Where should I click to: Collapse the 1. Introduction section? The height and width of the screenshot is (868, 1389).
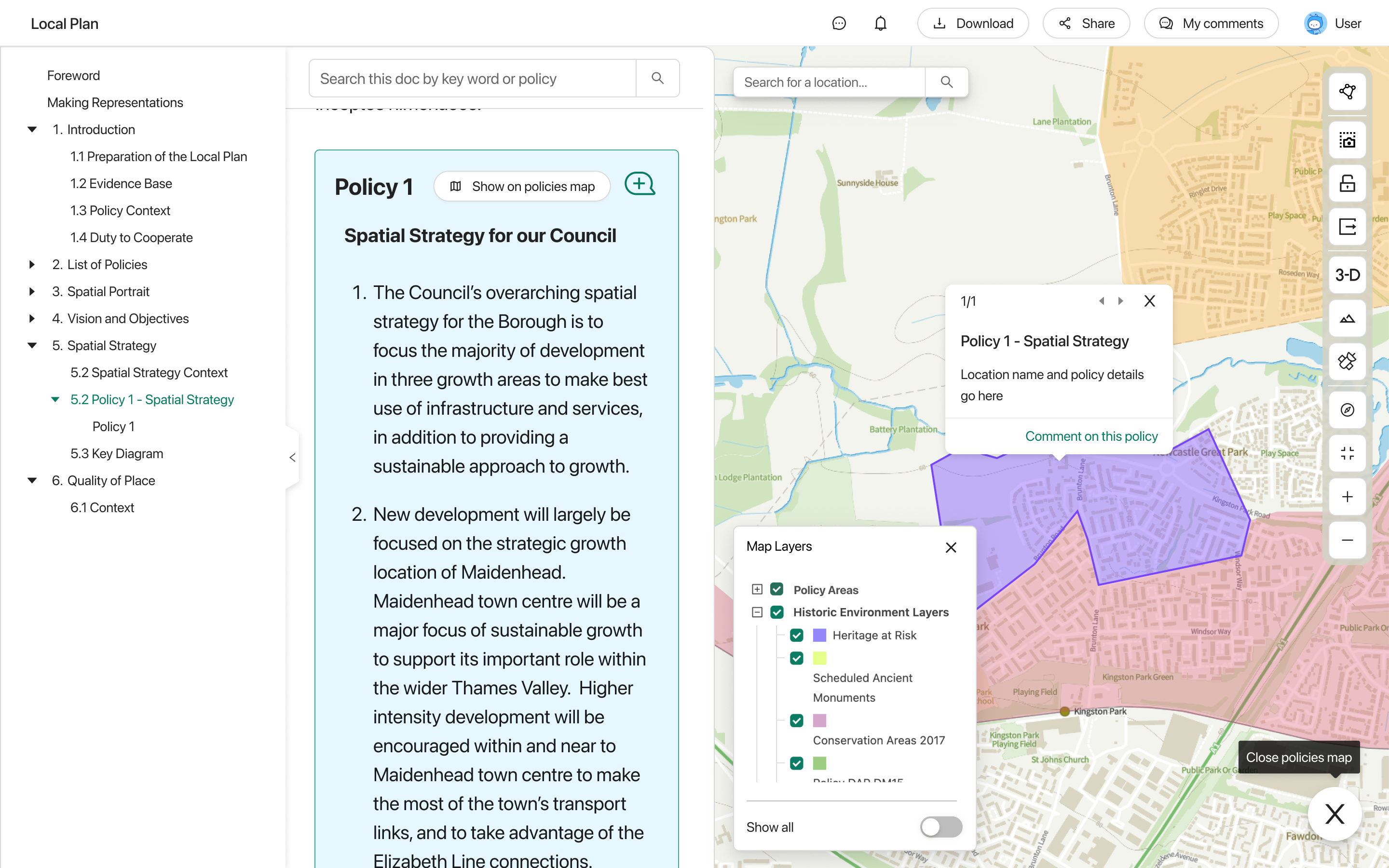click(32, 130)
